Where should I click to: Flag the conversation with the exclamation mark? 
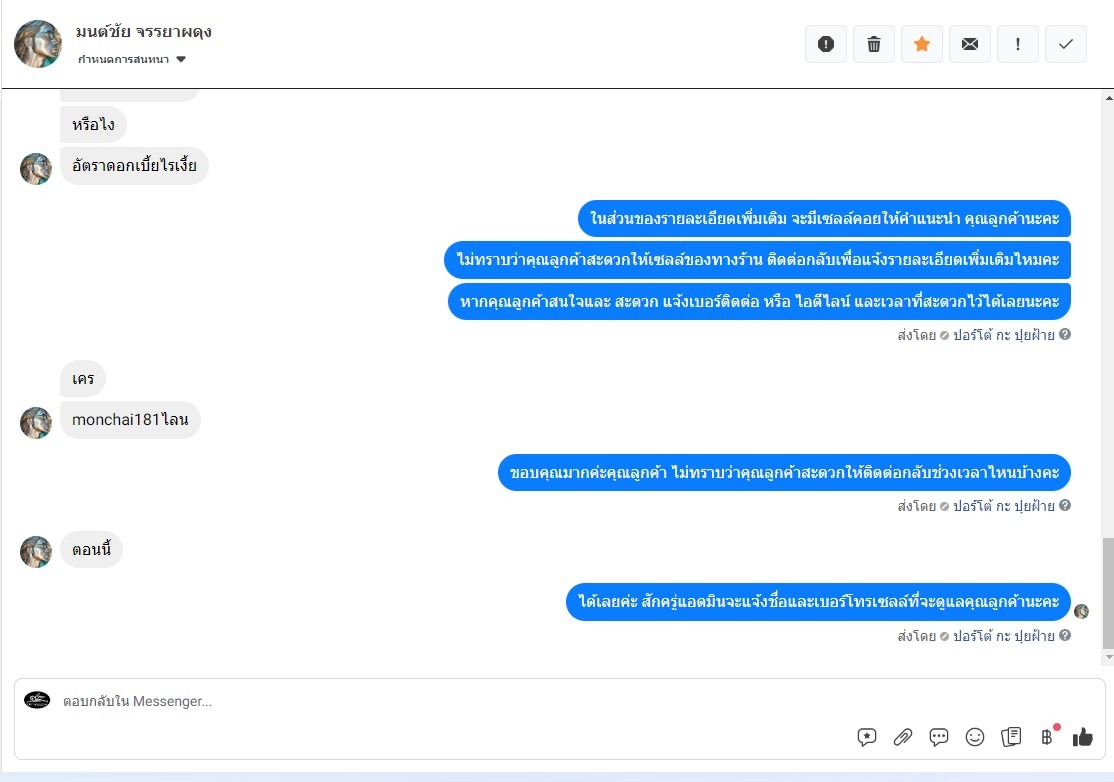(1018, 44)
